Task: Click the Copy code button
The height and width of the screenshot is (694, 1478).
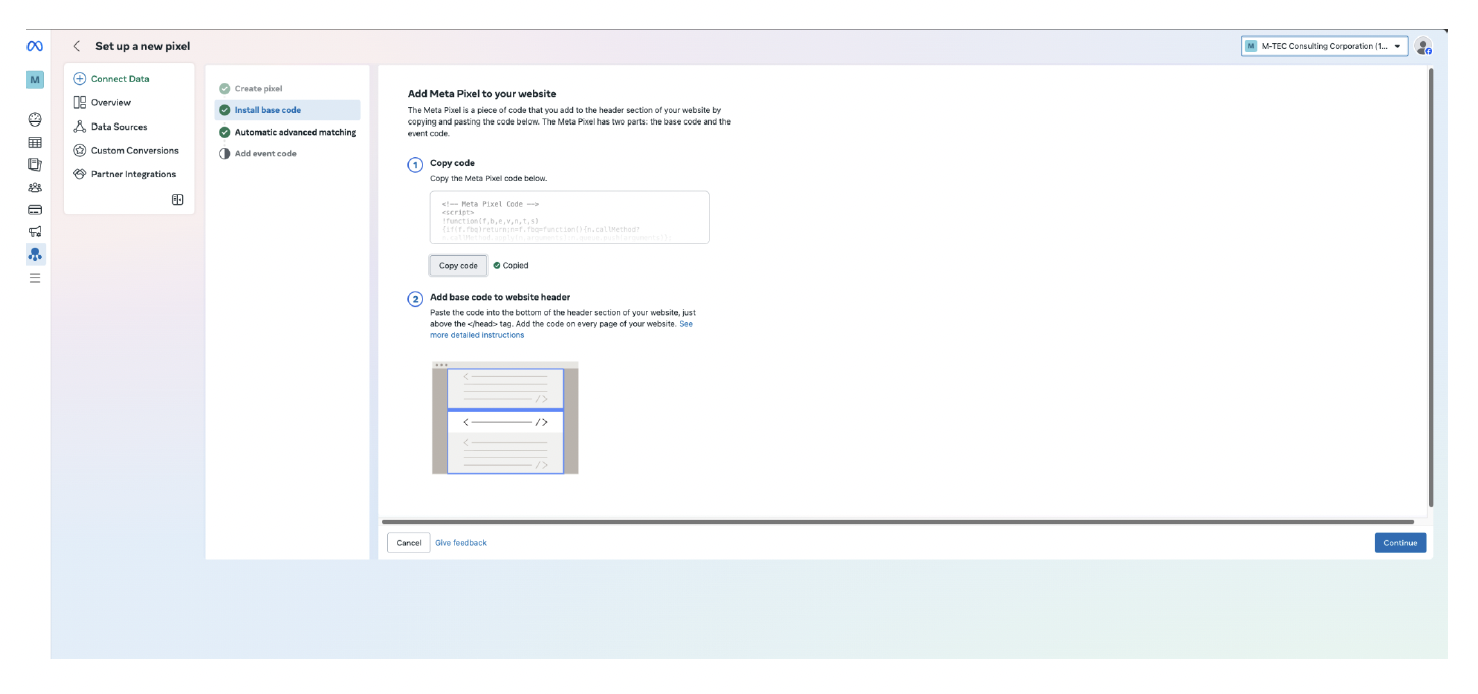Action: (459, 265)
